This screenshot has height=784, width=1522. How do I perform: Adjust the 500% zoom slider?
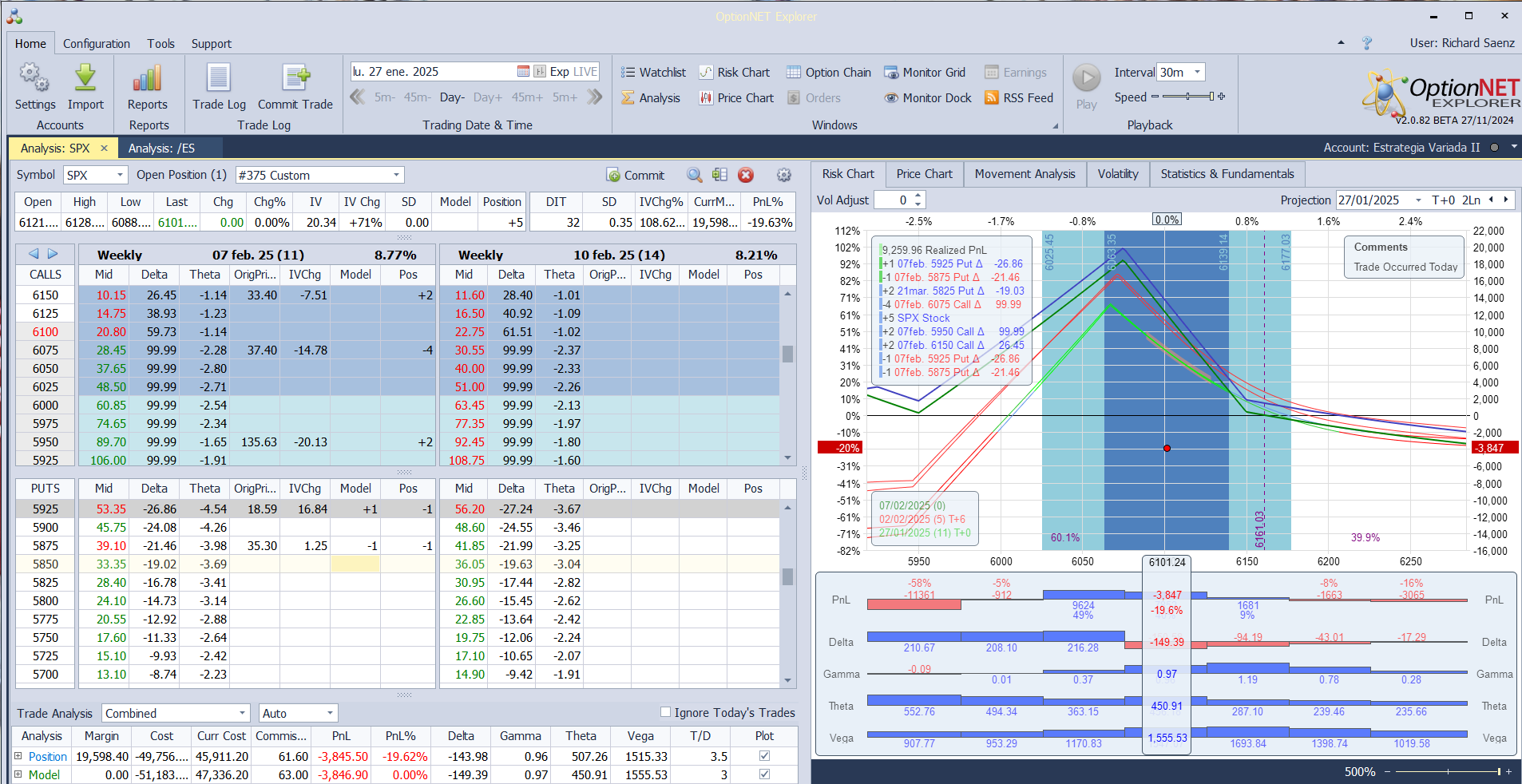click(x=1447, y=772)
